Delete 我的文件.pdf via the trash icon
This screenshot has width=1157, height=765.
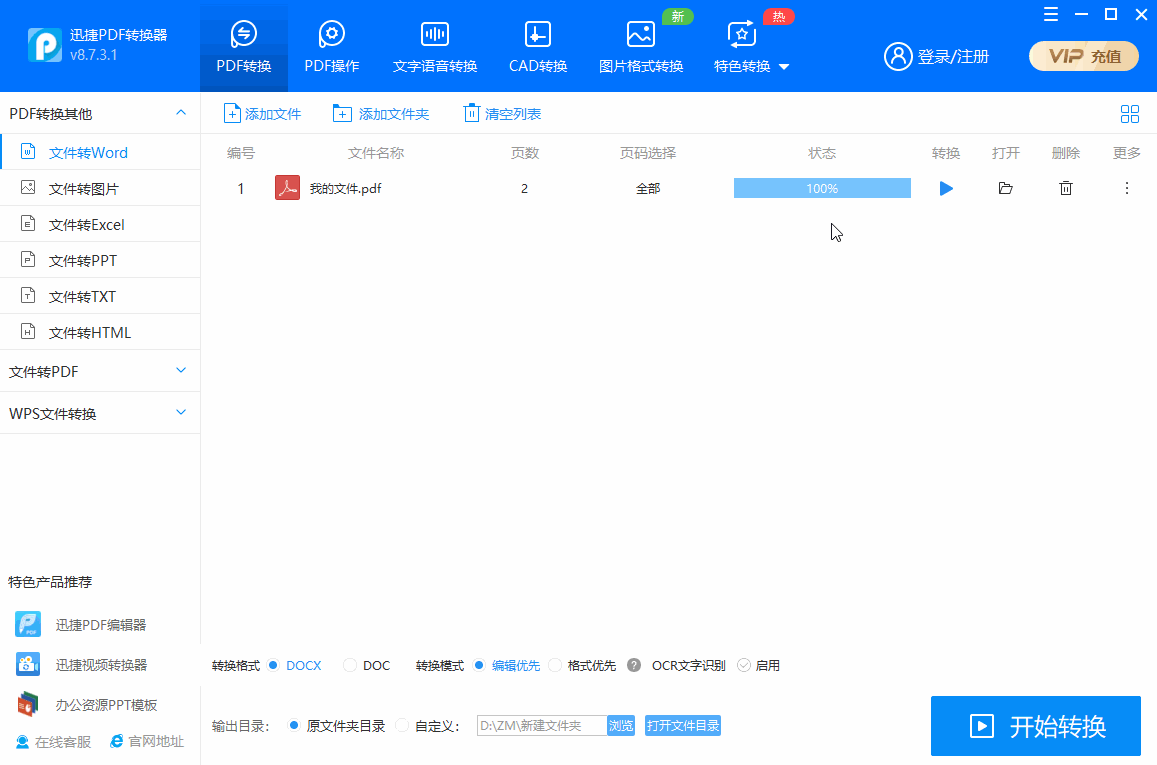1066,188
